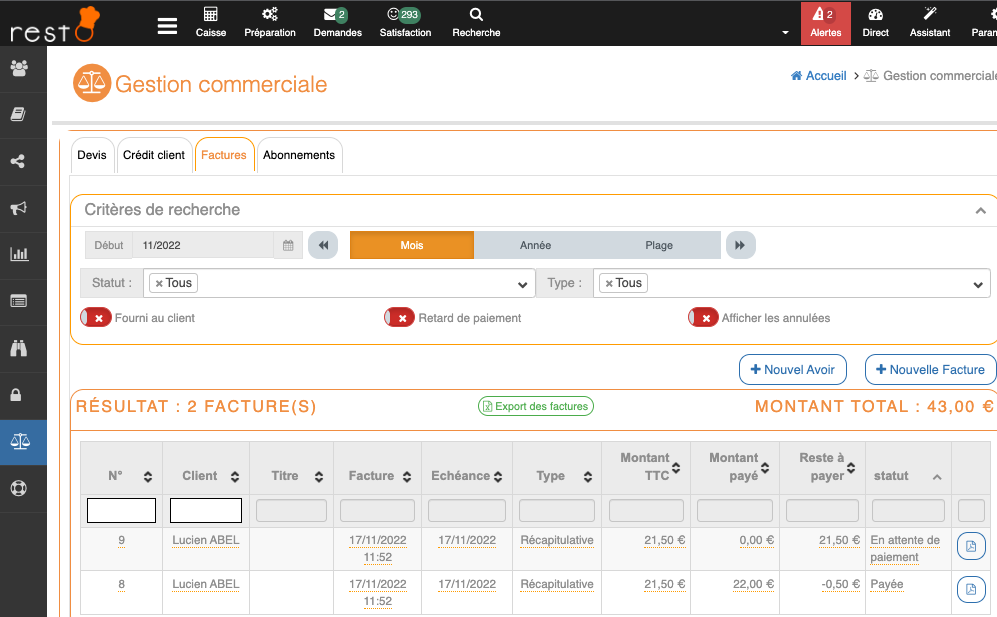The height and width of the screenshot is (617, 997).
Task: Switch to the Abonnements tab
Action: [x=299, y=156]
